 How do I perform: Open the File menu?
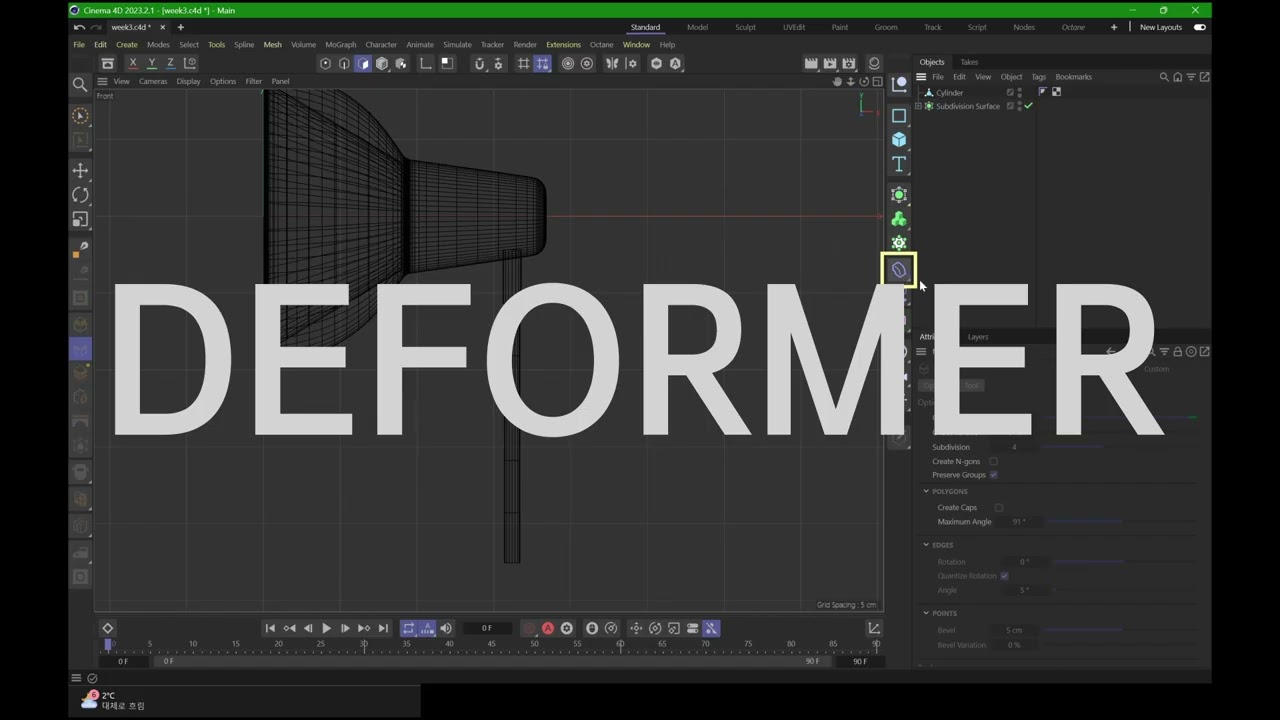point(79,44)
